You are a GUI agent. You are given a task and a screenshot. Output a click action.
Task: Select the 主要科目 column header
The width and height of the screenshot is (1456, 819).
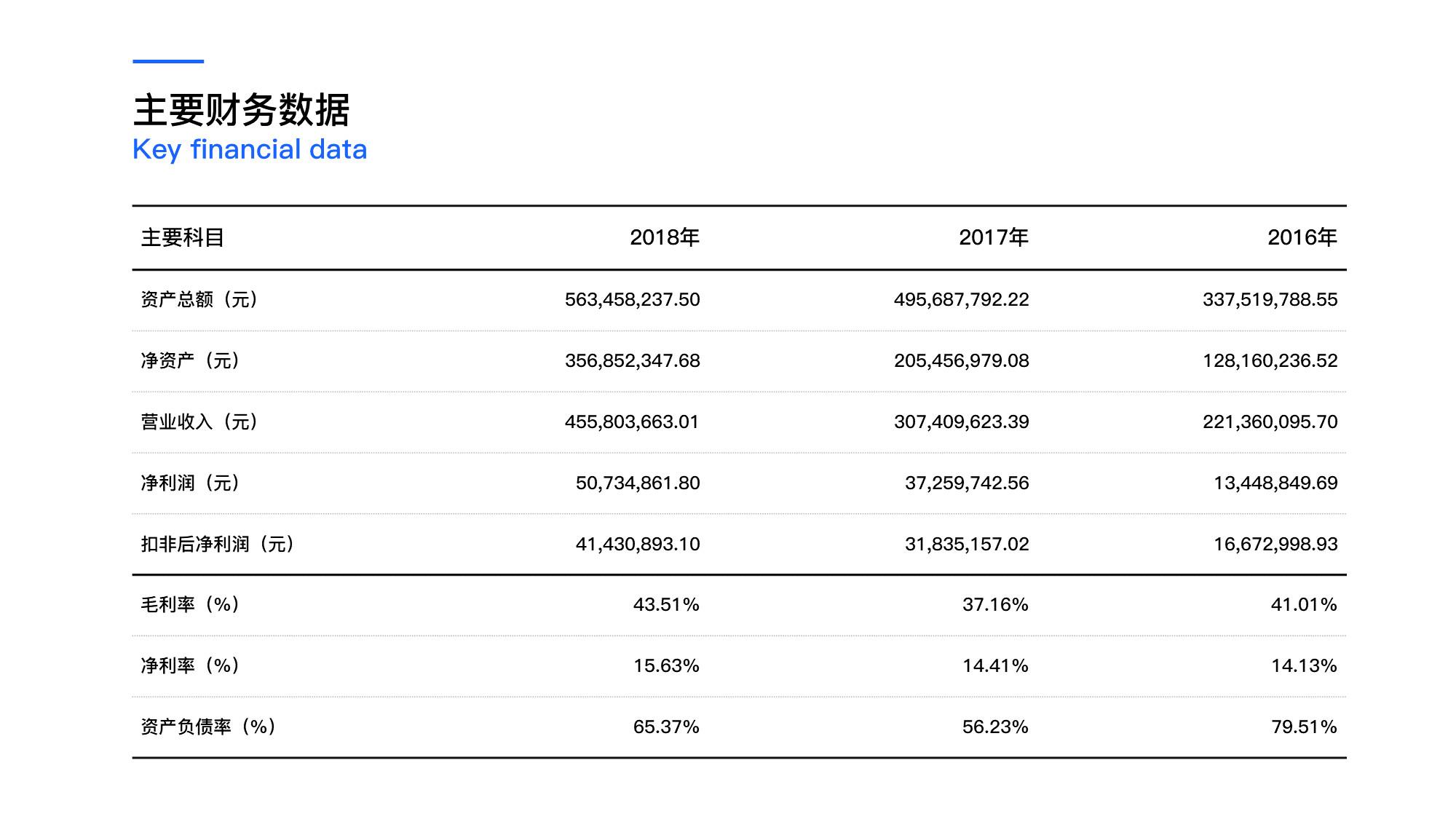point(182,237)
